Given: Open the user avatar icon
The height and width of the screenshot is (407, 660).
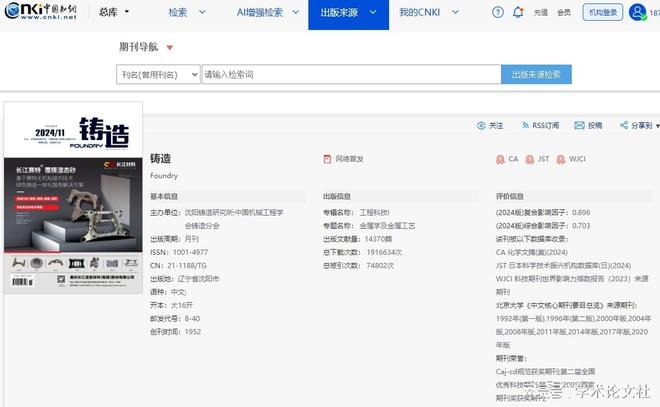Looking at the screenshot, I should click(637, 12).
